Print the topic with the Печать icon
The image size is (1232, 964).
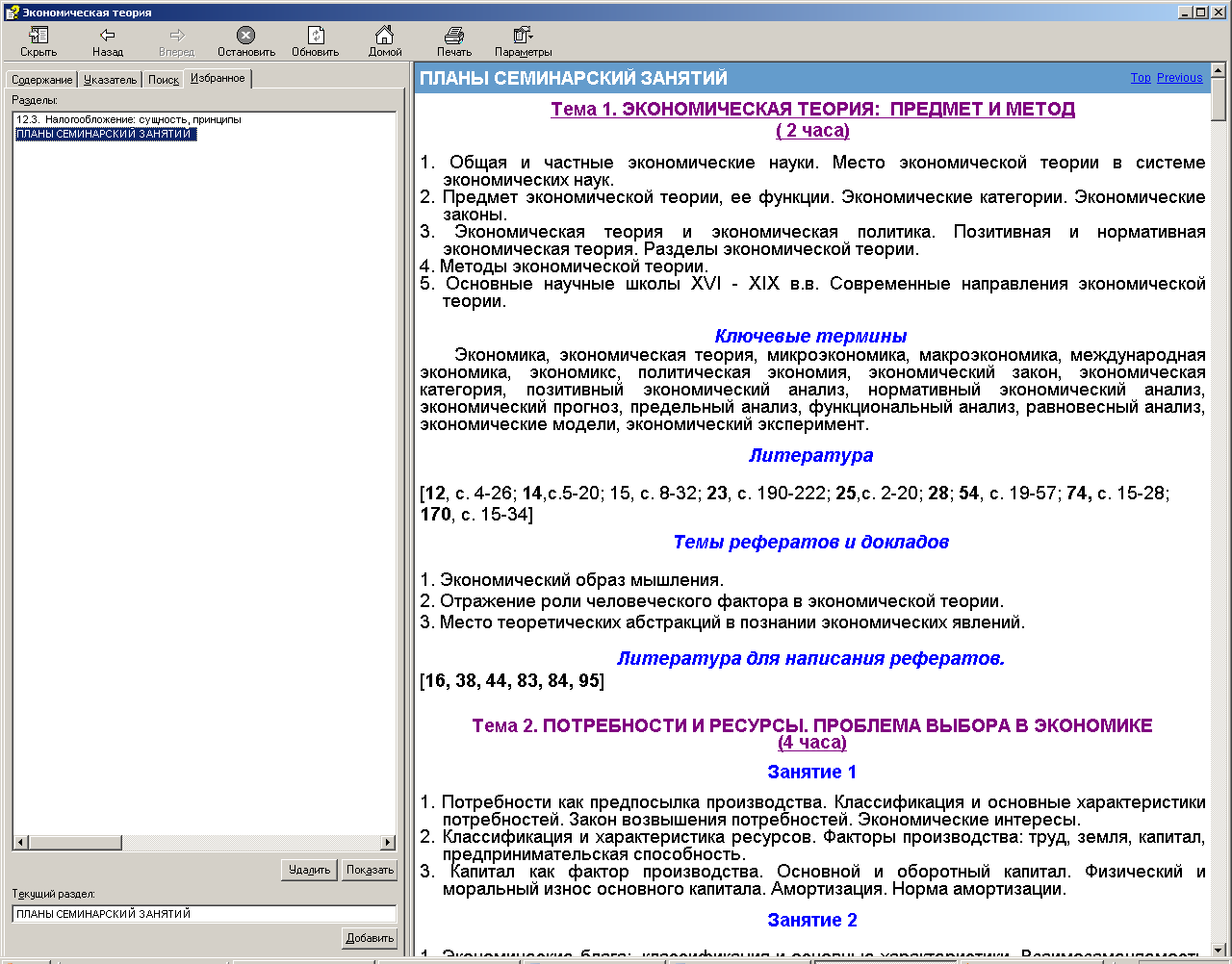pyautogui.click(x=454, y=36)
